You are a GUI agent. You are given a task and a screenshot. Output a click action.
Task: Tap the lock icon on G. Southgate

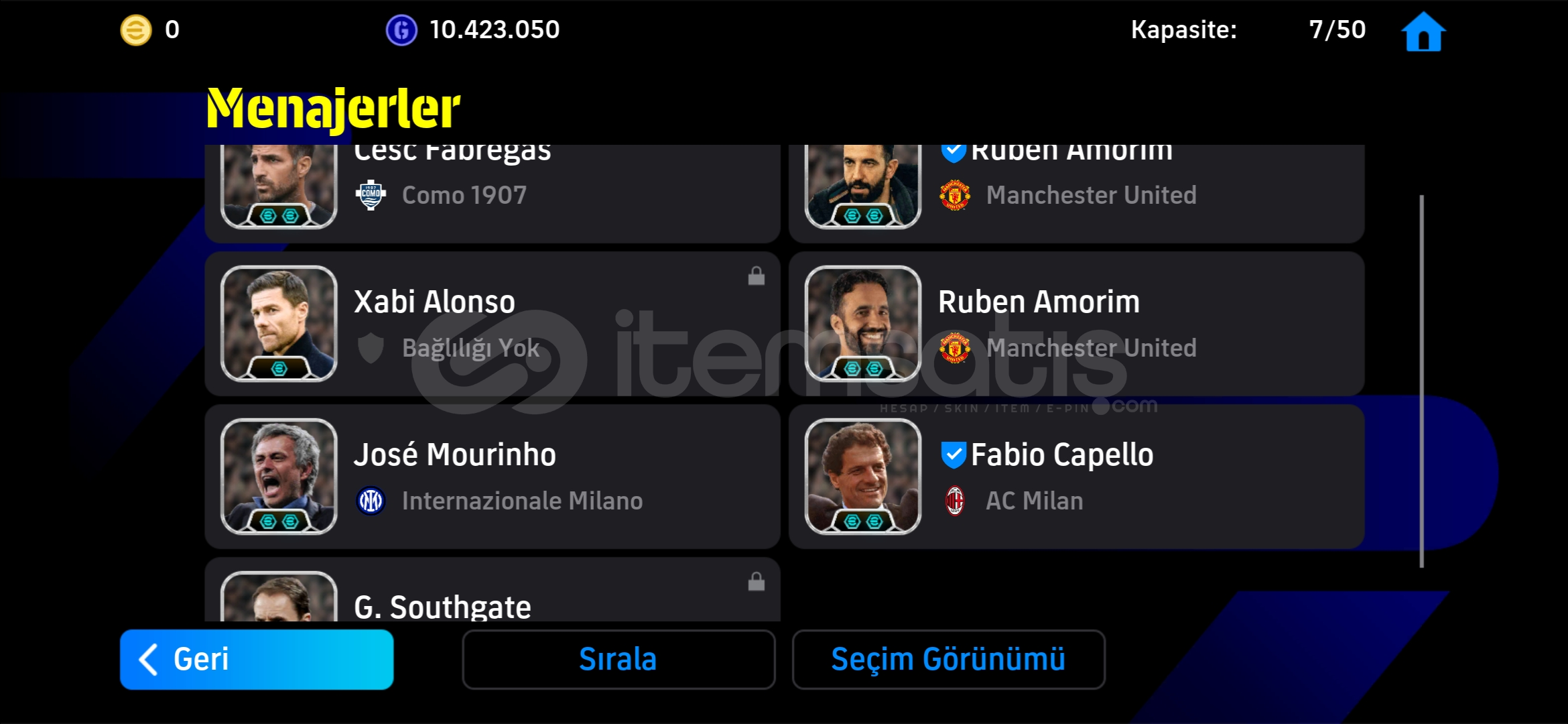click(757, 581)
